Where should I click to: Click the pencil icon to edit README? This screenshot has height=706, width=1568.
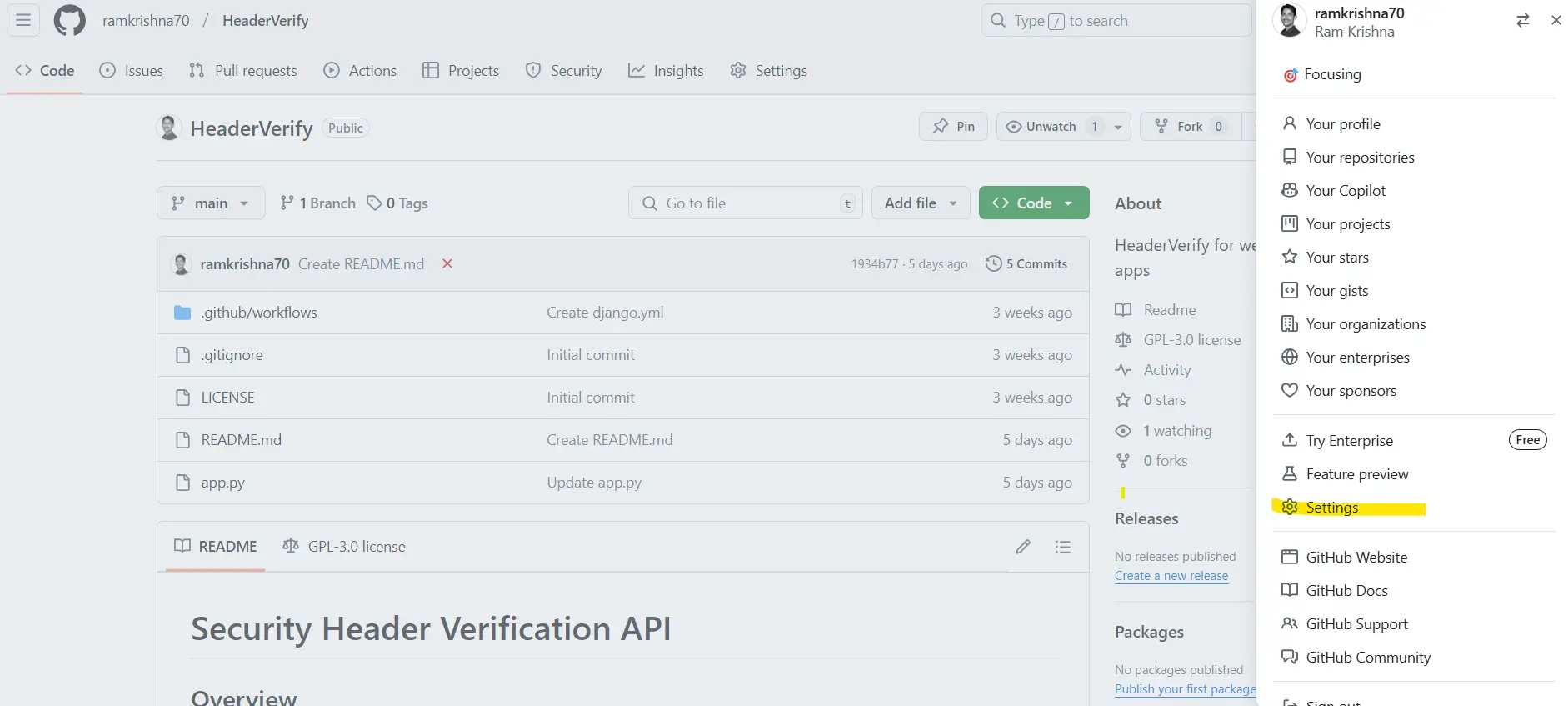1023,547
